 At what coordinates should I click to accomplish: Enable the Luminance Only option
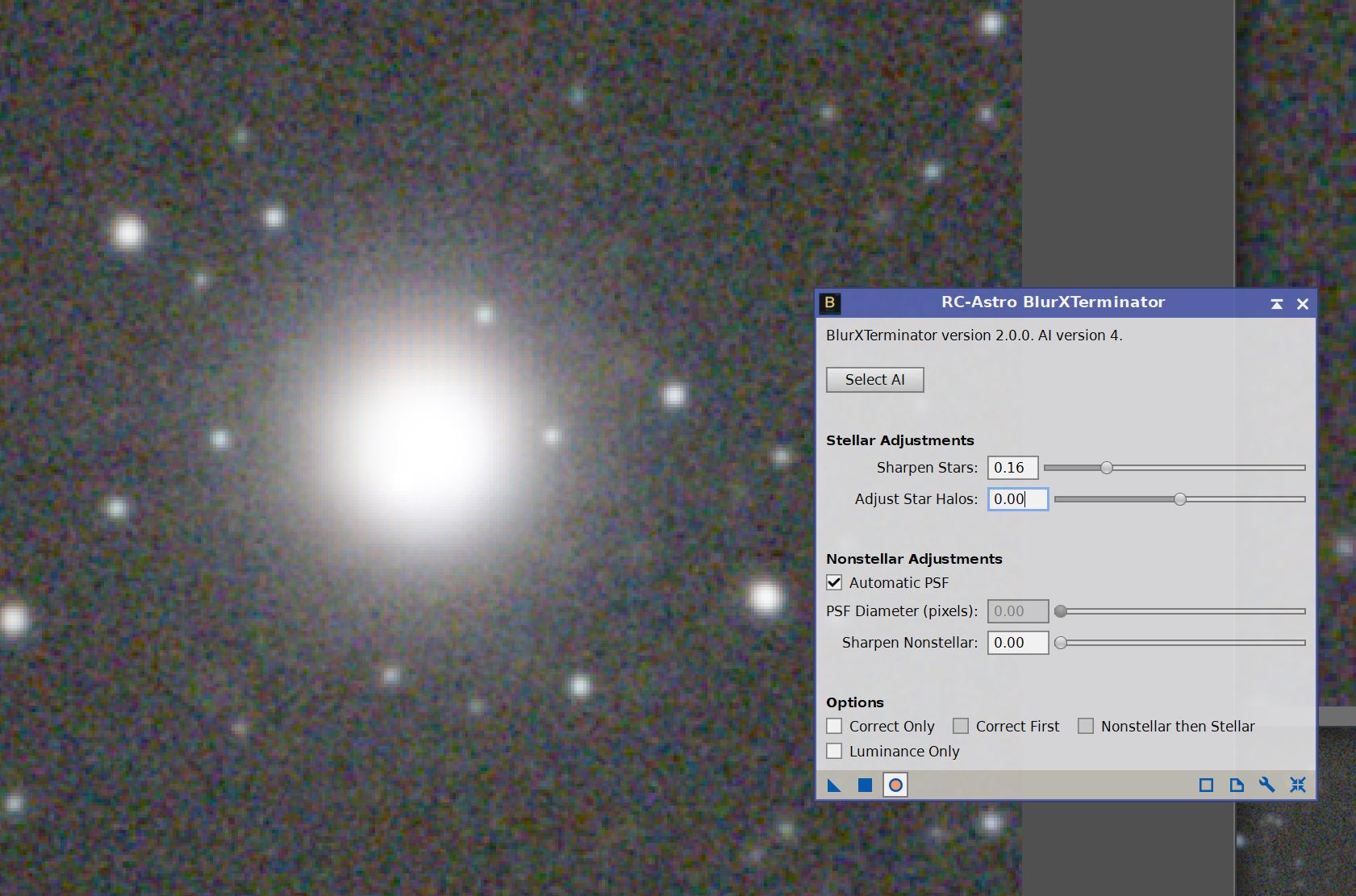pos(834,751)
